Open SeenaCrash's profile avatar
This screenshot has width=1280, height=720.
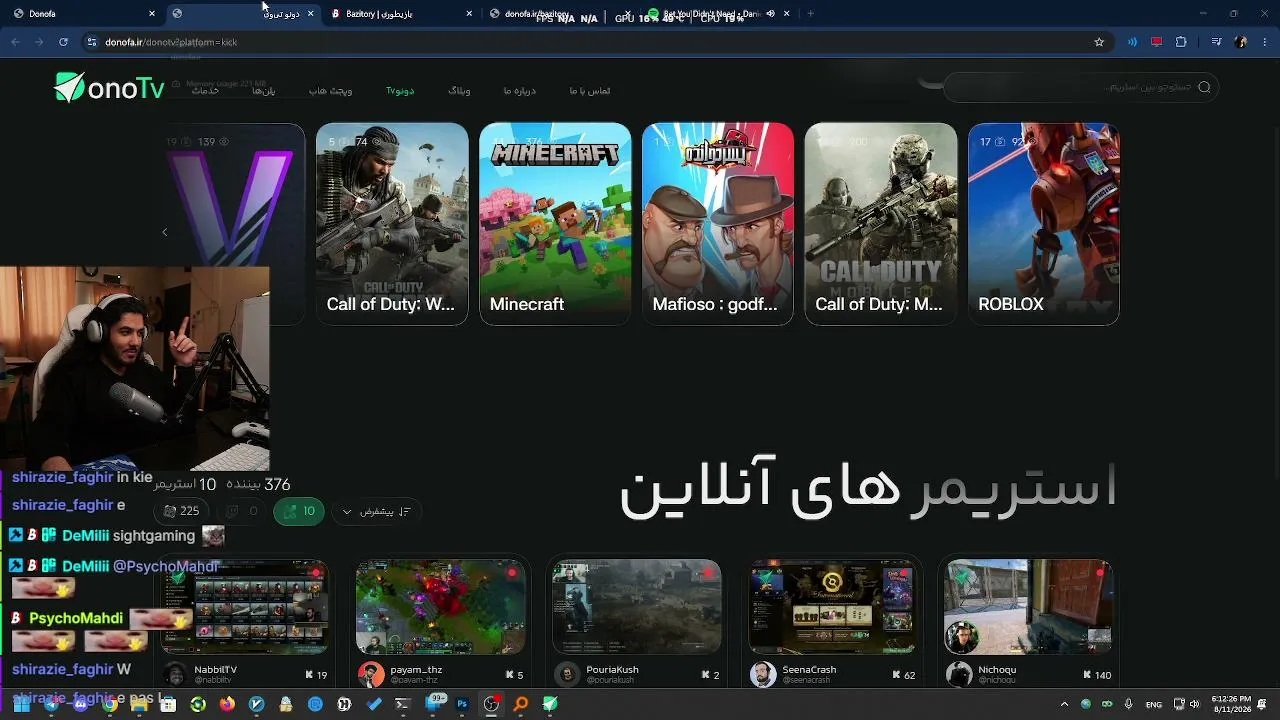tap(763, 674)
